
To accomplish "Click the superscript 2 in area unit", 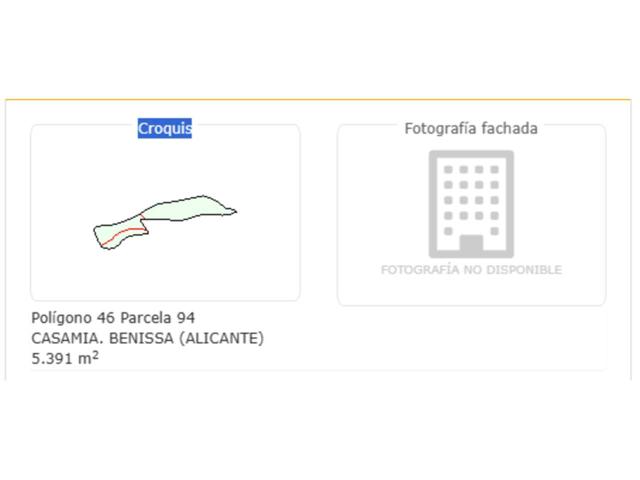I will click(95, 355).
